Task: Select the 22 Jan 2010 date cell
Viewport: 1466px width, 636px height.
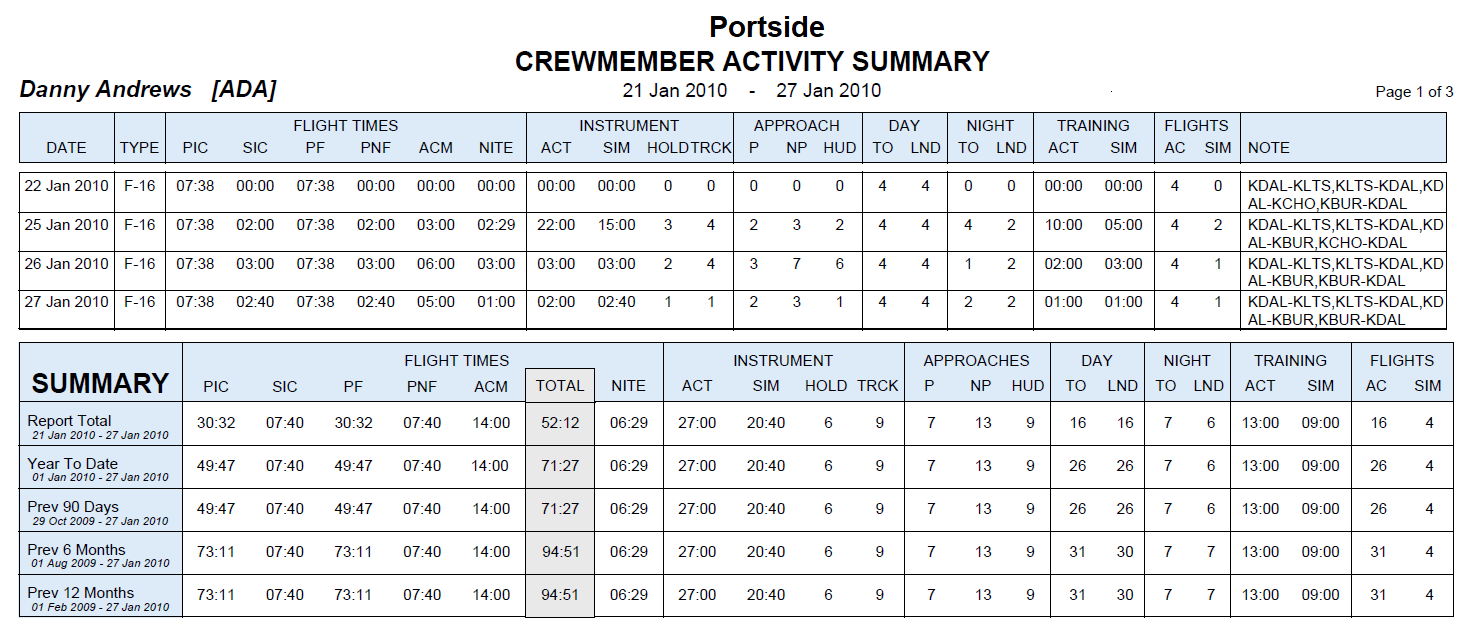Action: [x=66, y=186]
